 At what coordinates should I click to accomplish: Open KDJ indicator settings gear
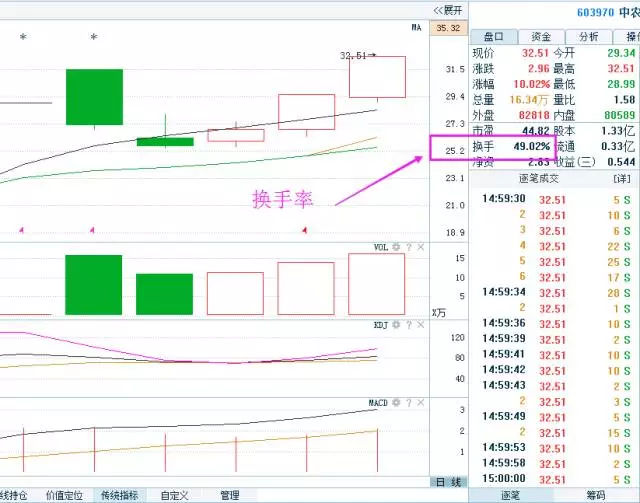396,325
